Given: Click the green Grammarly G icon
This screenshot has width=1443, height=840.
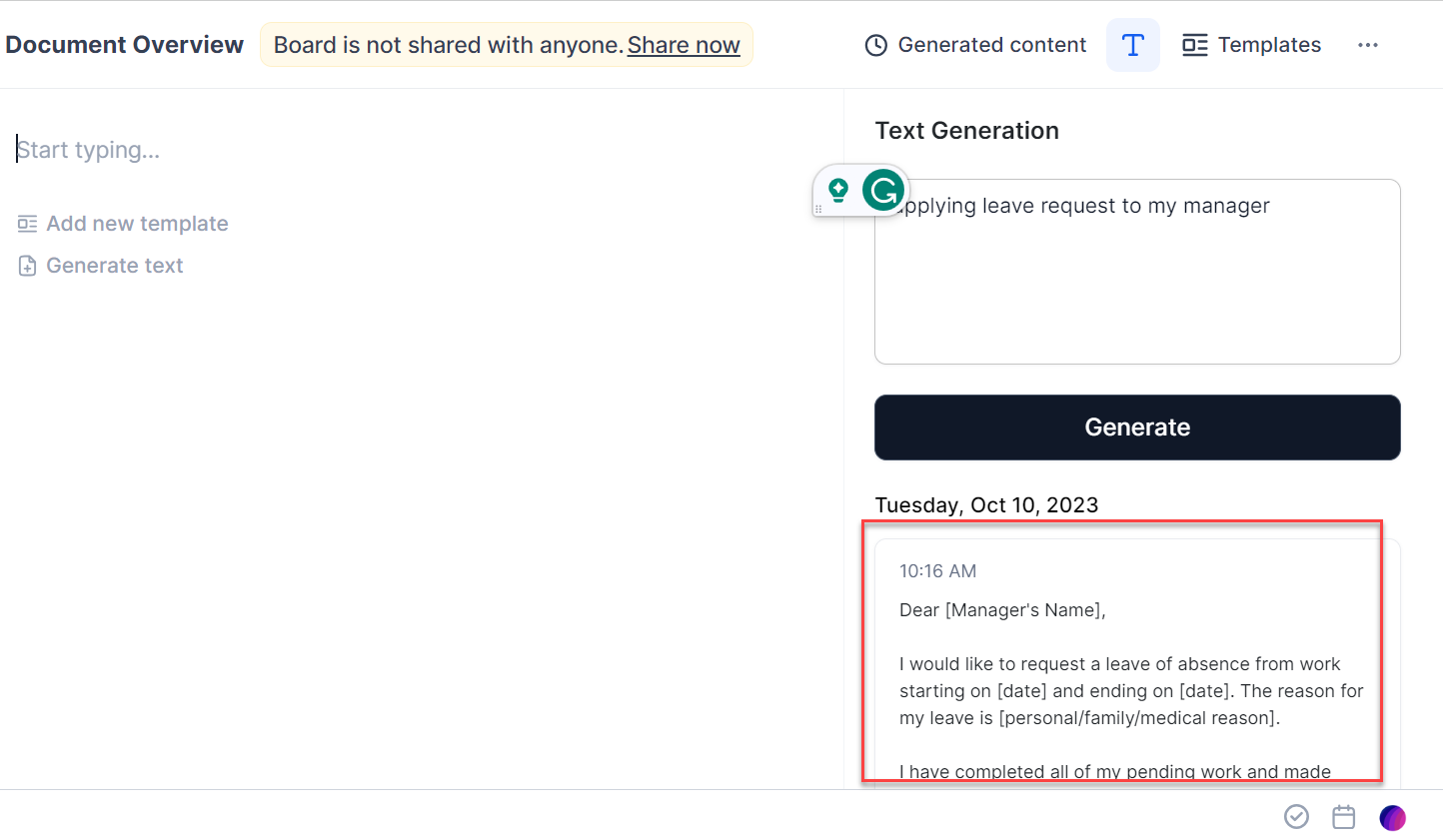Looking at the screenshot, I should point(883,190).
